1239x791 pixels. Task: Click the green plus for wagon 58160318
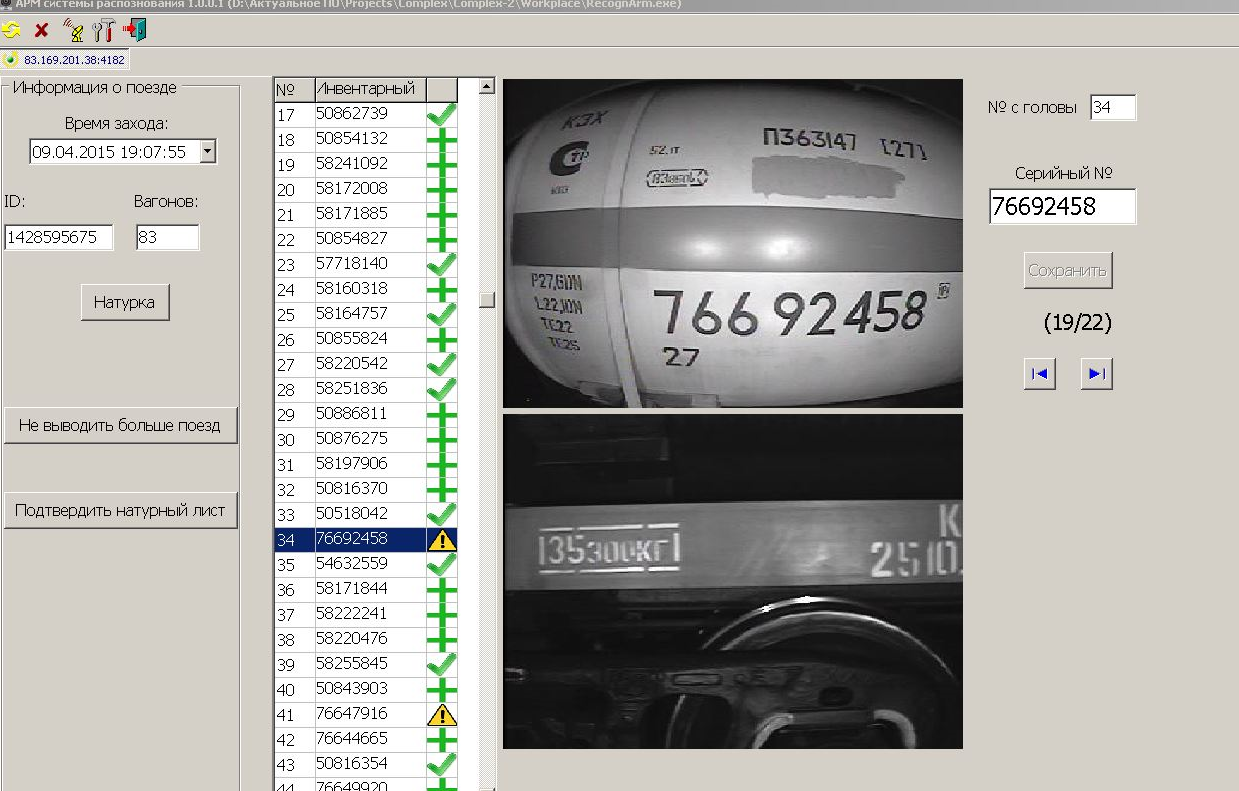click(441, 289)
